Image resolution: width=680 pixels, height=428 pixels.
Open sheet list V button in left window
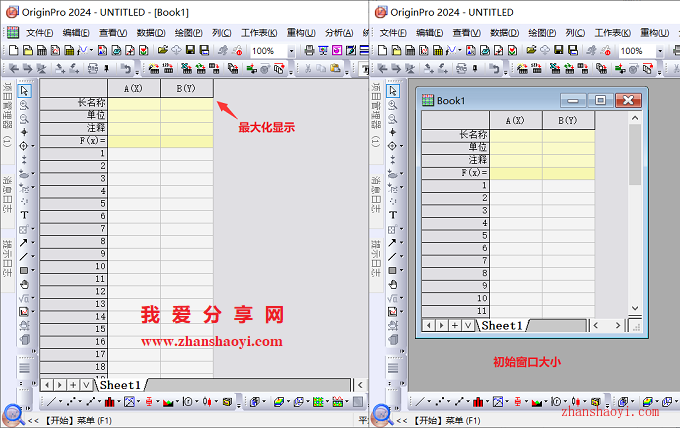87,385
